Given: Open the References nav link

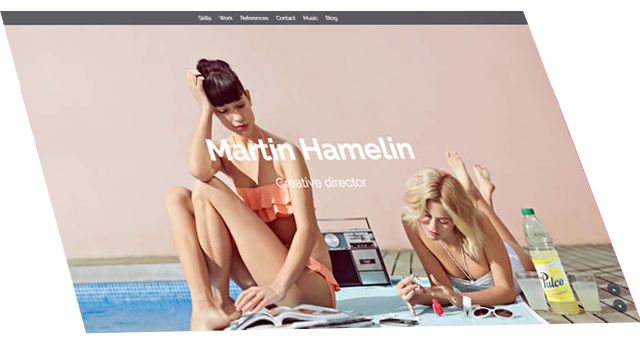Looking at the screenshot, I should tap(254, 18).
